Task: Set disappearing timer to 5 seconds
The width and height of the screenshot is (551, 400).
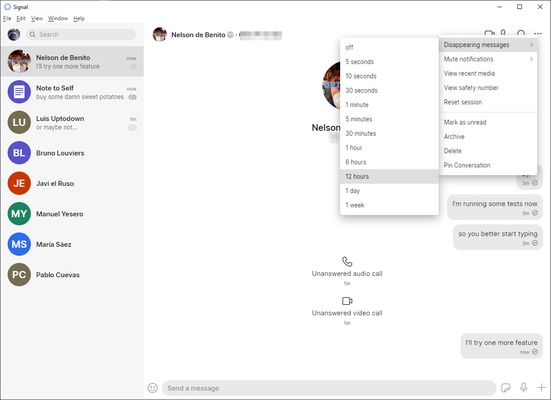Action: [389, 62]
